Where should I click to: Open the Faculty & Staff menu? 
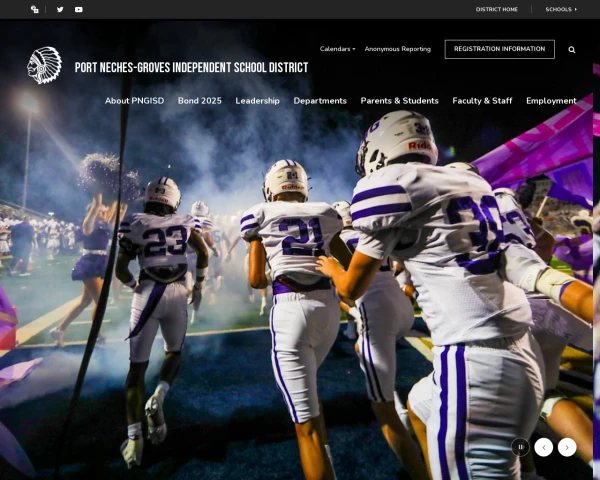[x=482, y=101]
